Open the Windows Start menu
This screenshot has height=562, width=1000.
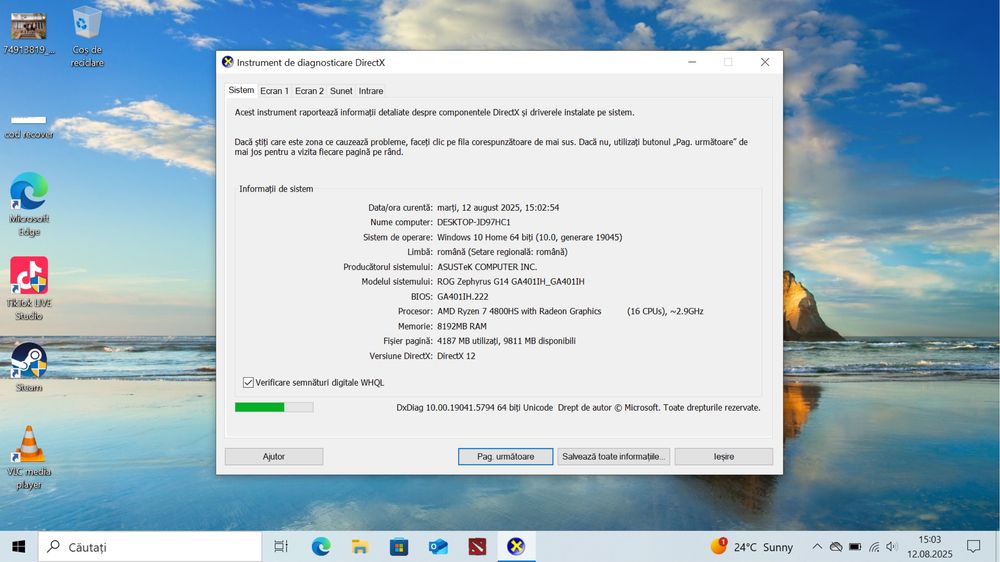[18, 547]
